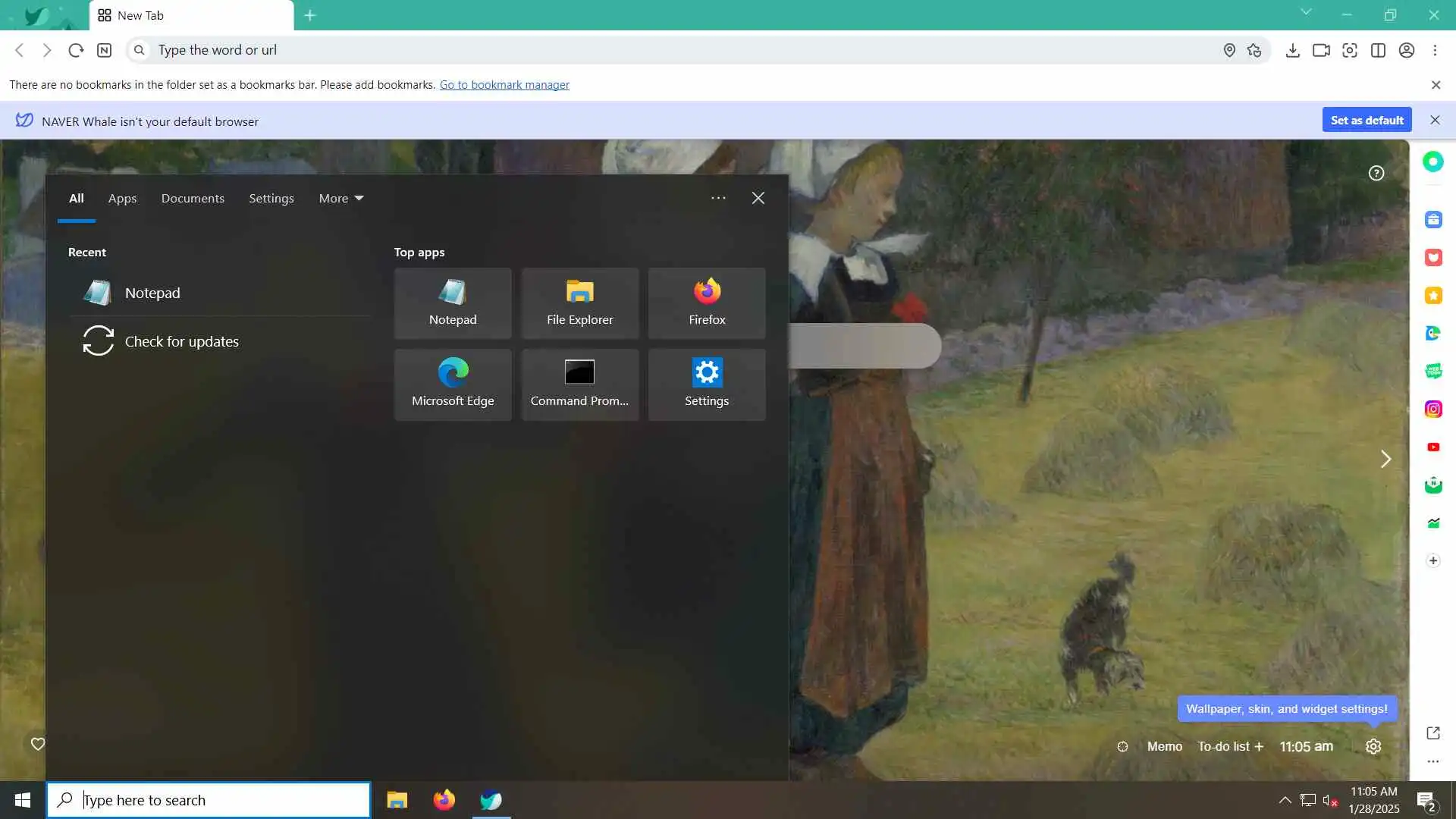This screenshot has width=1456, height=819.
Task: Click the screen capture icon in toolbar
Action: [x=1350, y=50]
